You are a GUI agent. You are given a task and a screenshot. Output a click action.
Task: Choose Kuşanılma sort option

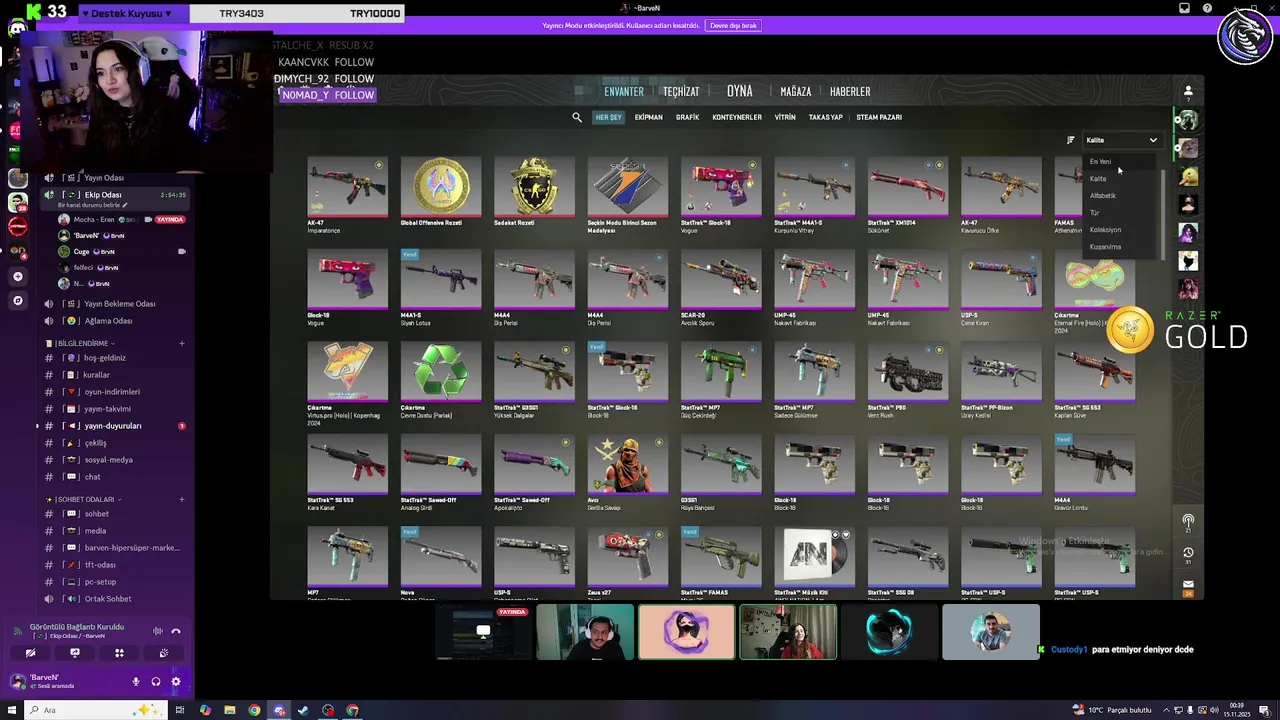[1105, 246]
